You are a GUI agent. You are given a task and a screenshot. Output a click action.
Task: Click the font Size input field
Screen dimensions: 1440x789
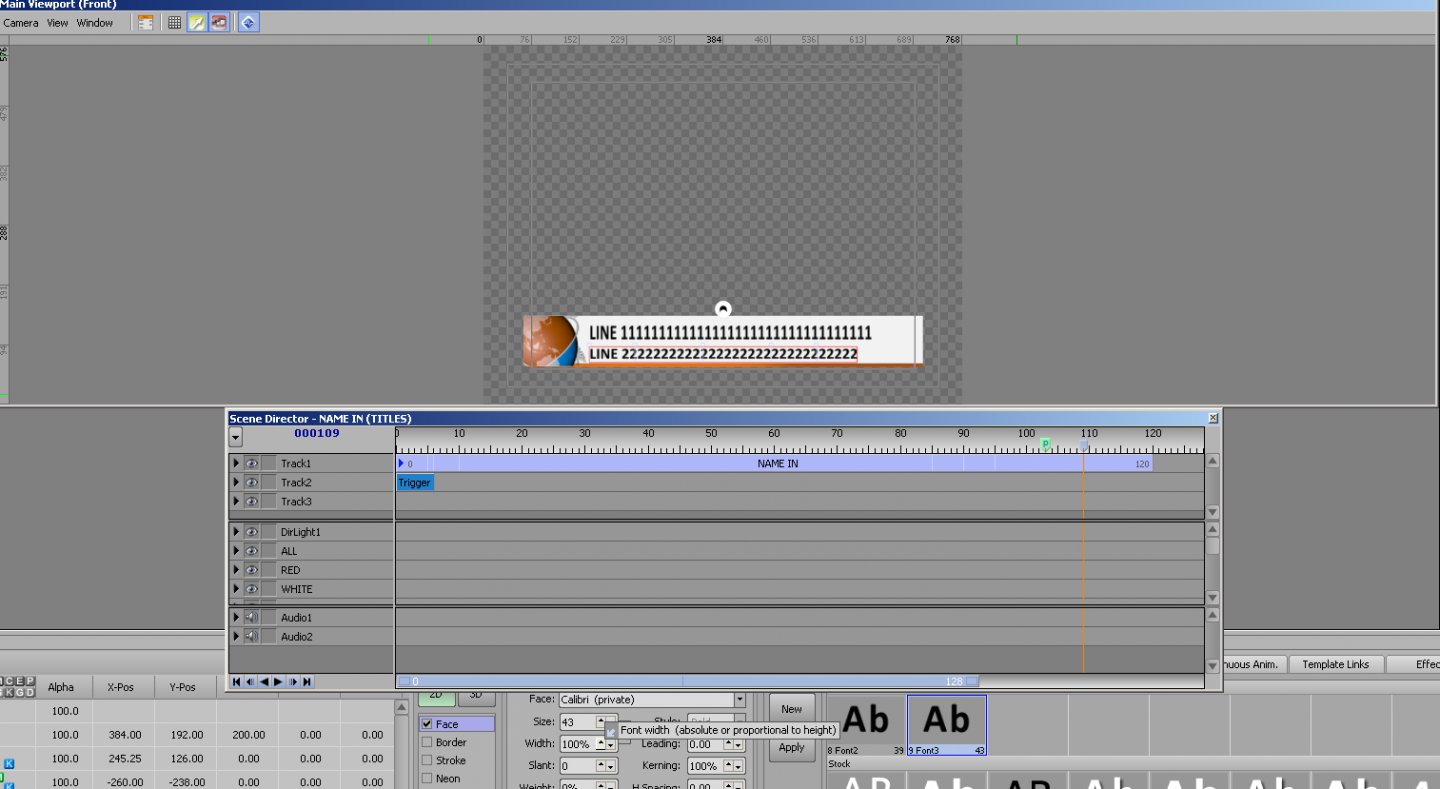click(x=577, y=722)
